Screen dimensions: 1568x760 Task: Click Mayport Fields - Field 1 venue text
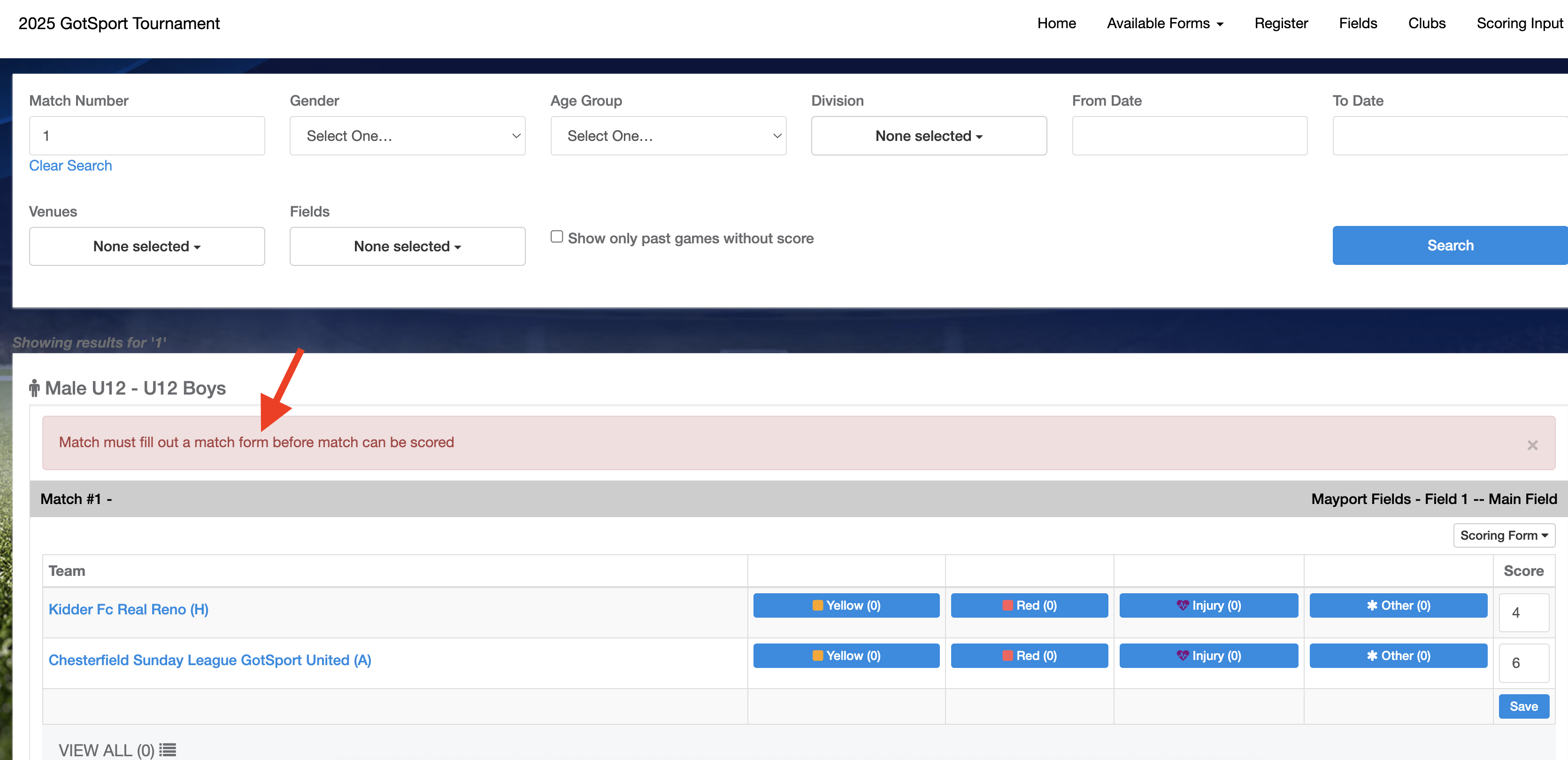click(x=1434, y=499)
